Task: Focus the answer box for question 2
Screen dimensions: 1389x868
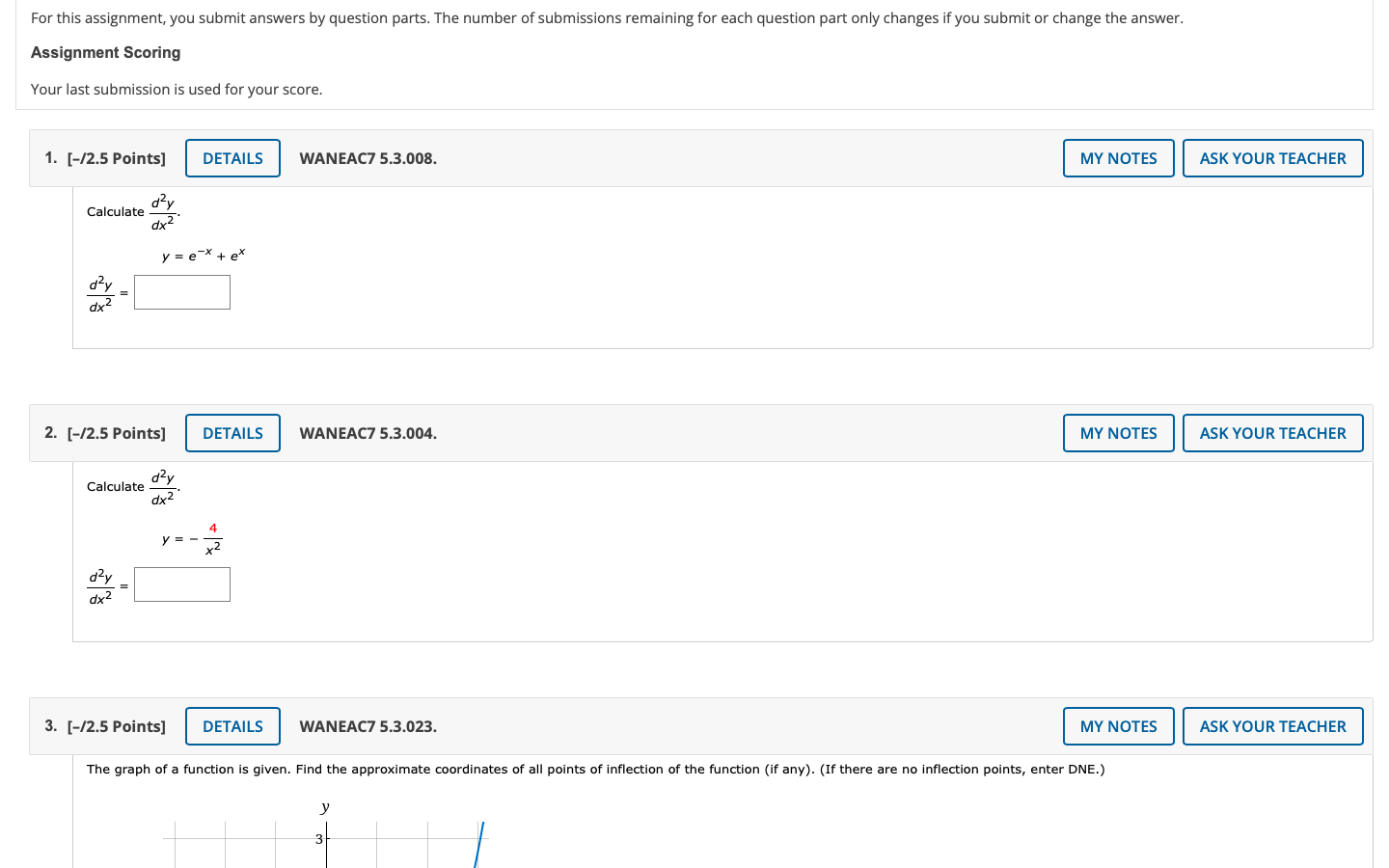Action: [x=182, y=584]
